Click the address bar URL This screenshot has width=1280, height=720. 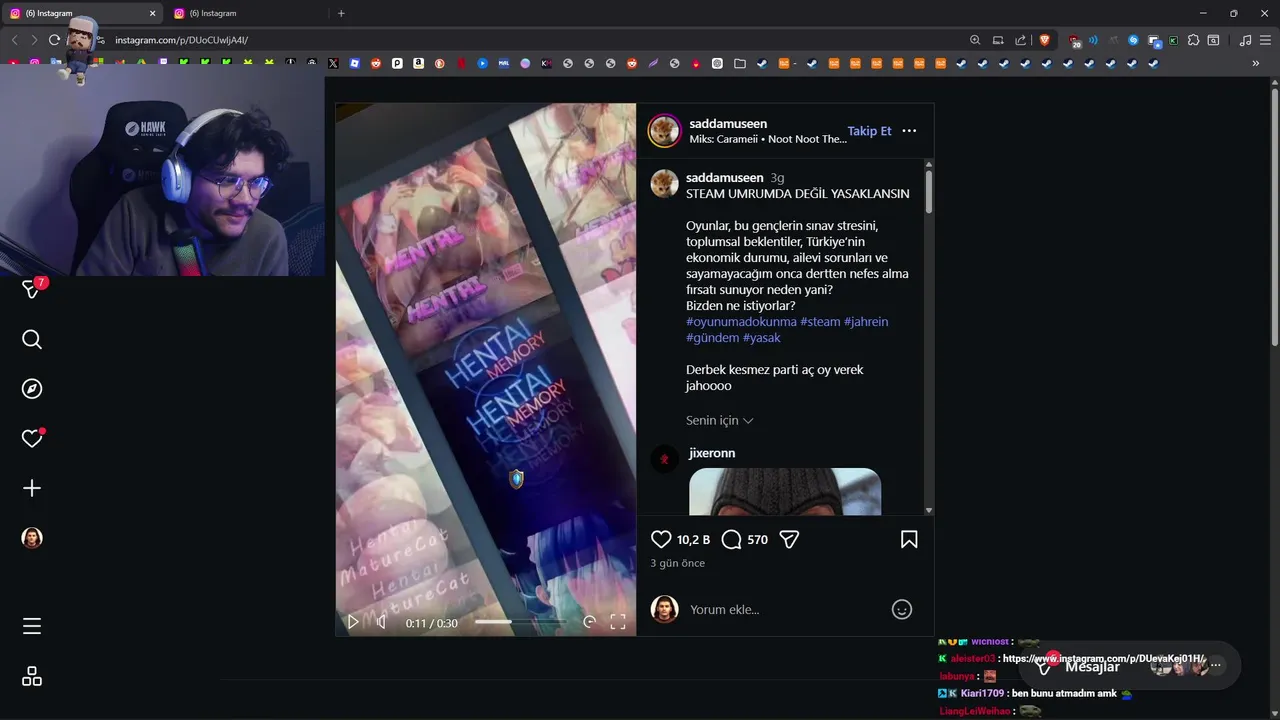pos(181,40)
